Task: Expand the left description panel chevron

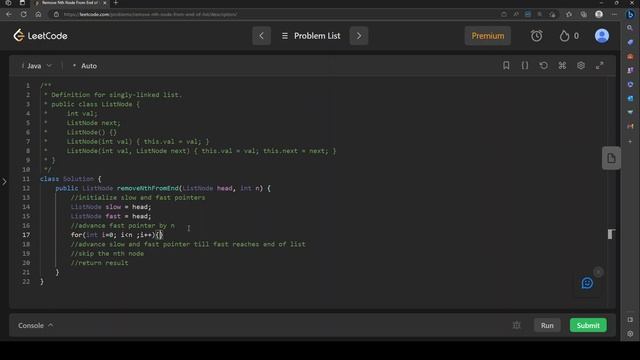Action: [4, 182]
